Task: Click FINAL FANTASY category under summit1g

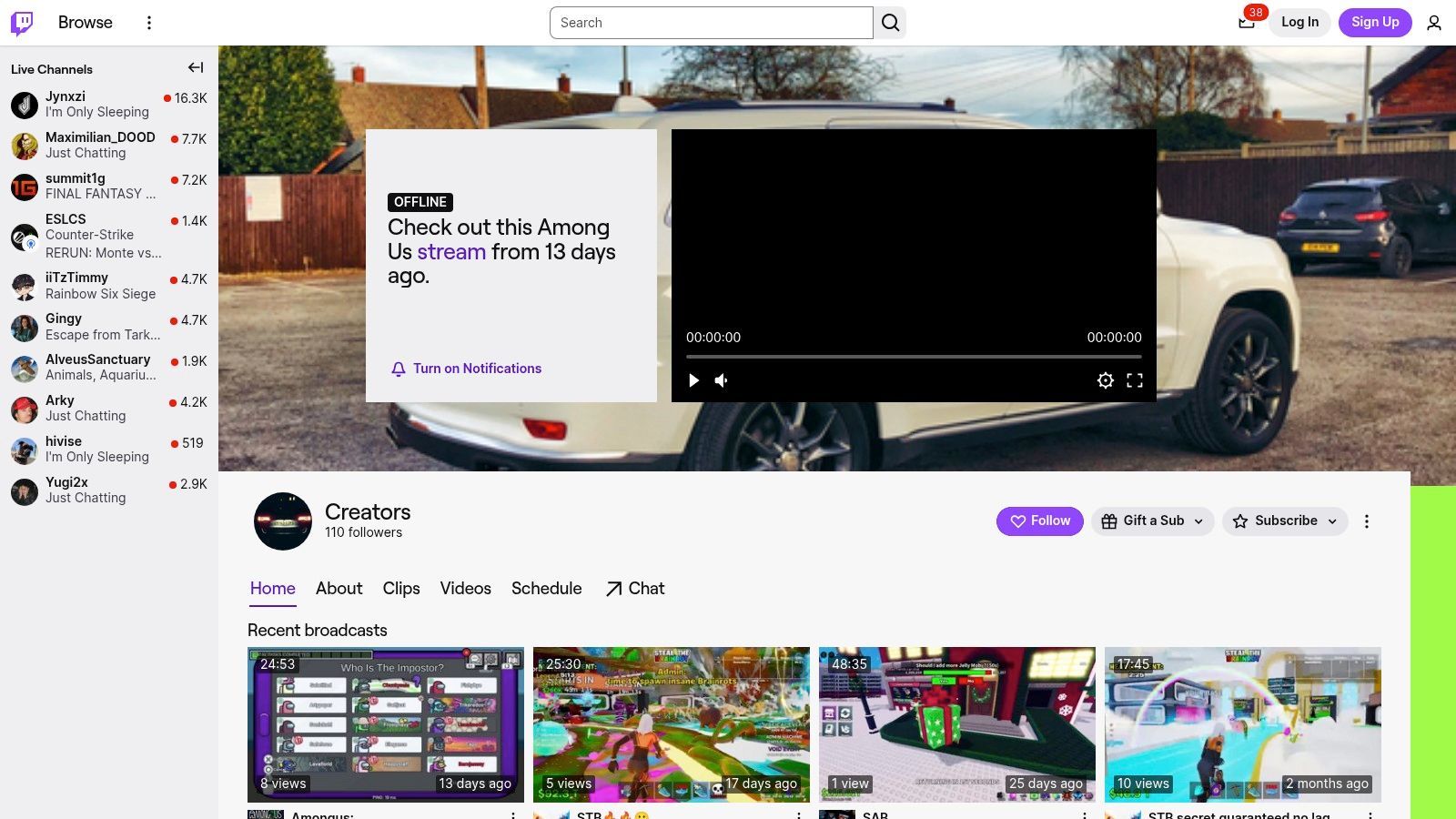Action: (100, 194)
